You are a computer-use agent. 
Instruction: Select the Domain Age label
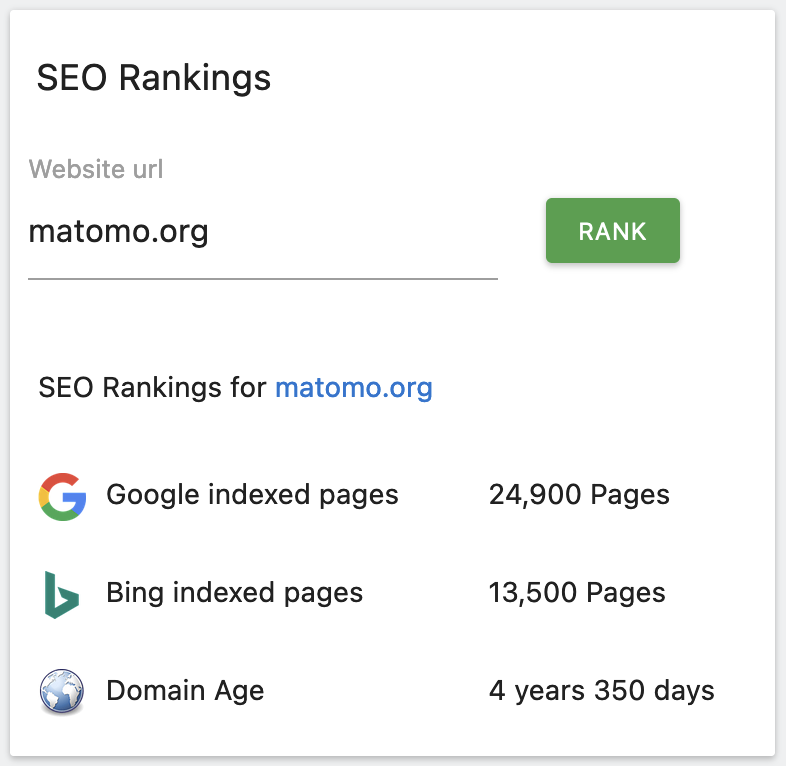coord(185,691)
